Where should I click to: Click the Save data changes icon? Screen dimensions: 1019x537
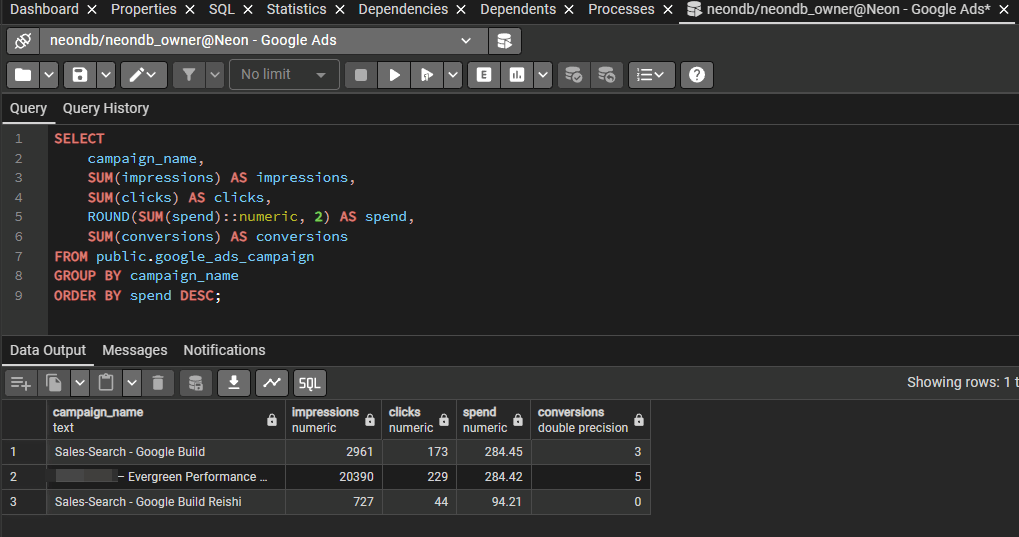pos(196,384)
